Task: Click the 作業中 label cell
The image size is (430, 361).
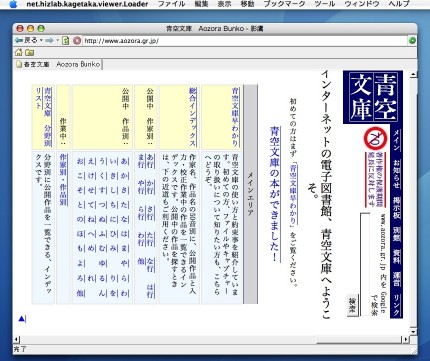Action: tap(63, 117)
